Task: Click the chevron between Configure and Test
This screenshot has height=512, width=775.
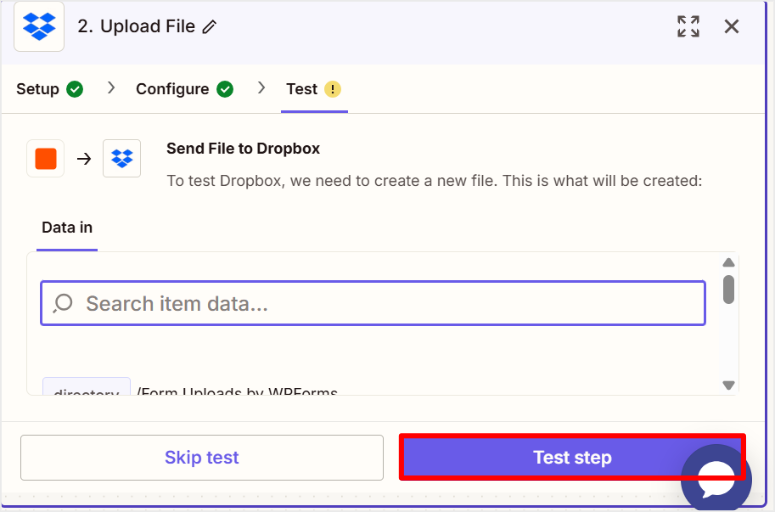Action: pyautogui.click(x=261, y=88)
